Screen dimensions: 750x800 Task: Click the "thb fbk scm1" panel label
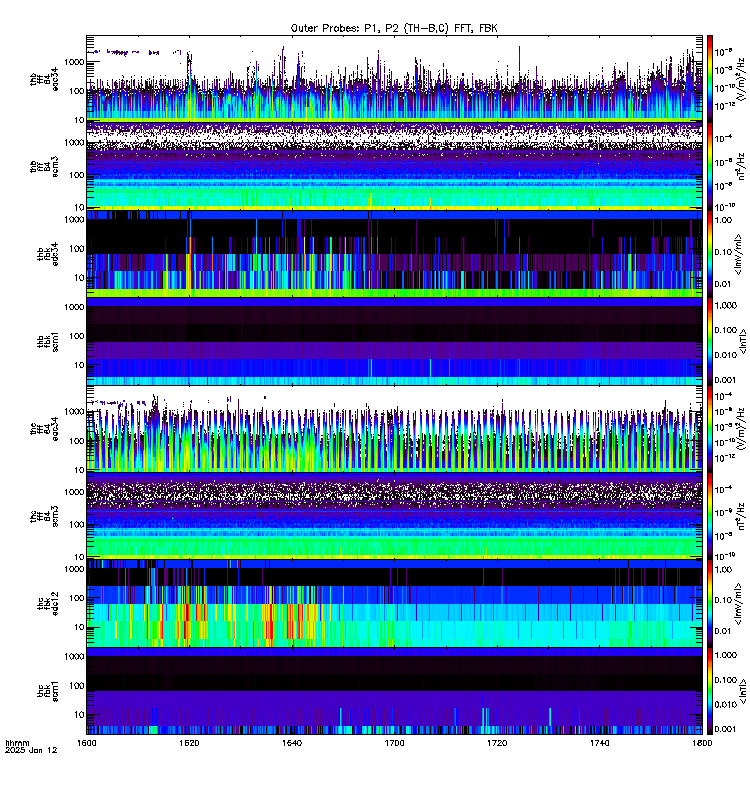[48, 341]
